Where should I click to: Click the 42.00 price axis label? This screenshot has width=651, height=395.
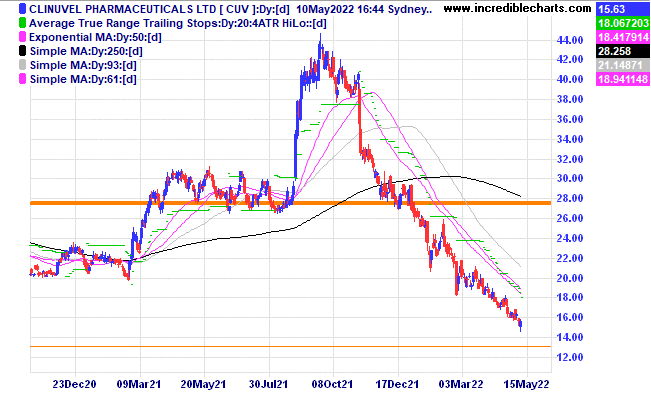(x=570, y=59)
